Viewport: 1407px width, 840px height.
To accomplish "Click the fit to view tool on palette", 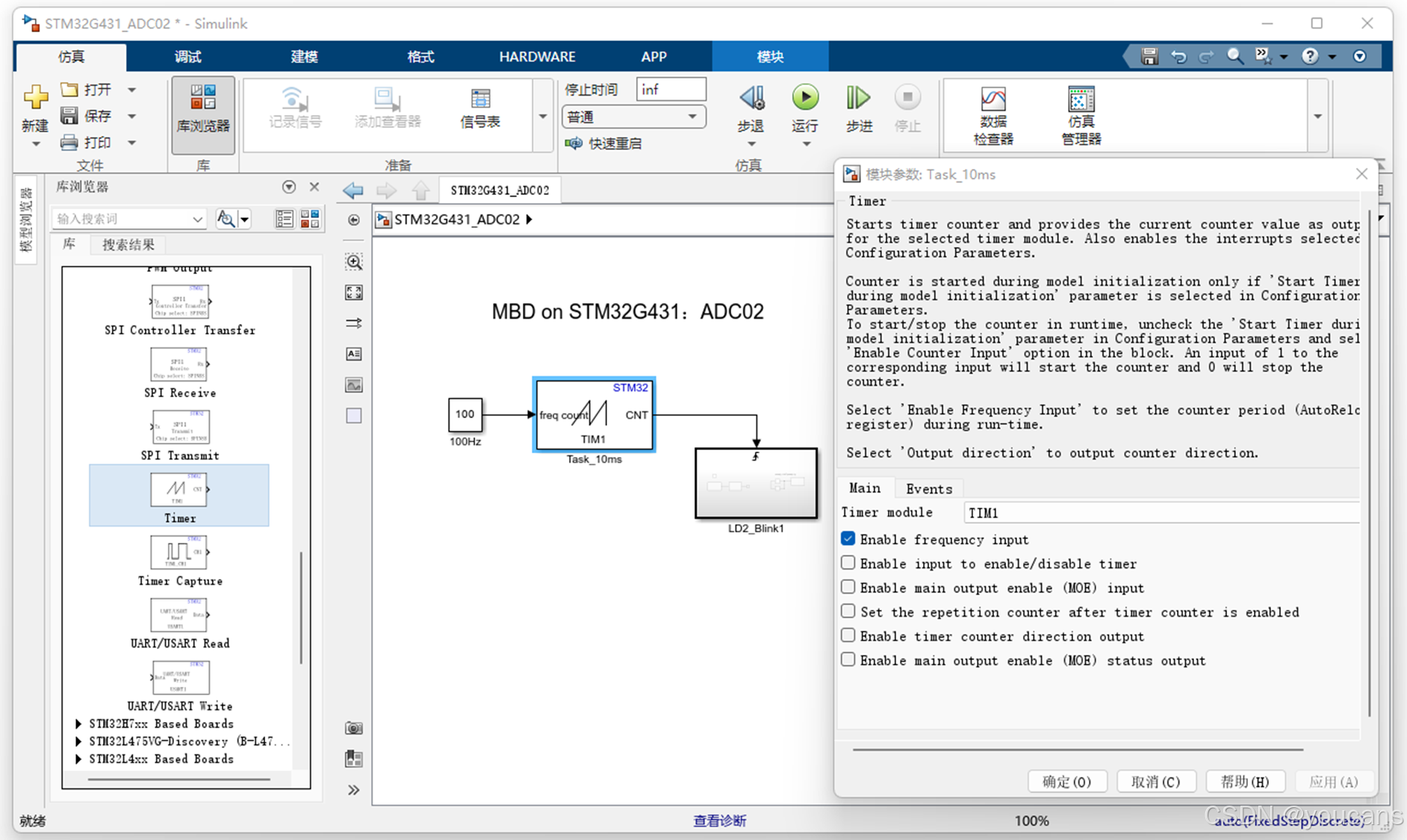I will pos(354,293).
